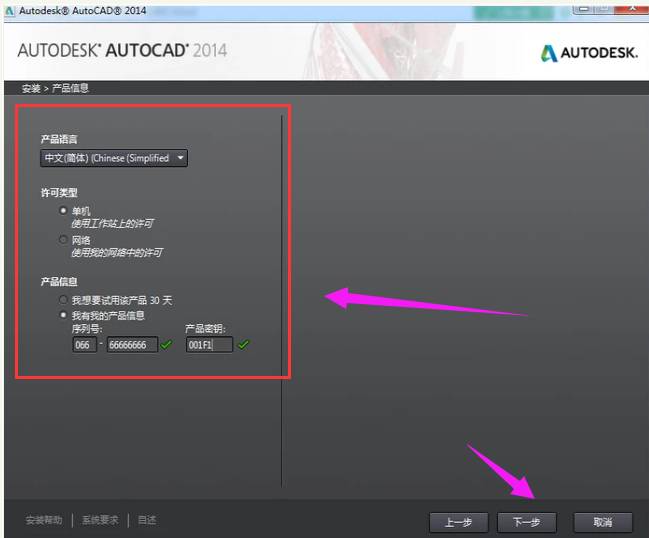Open the 产品语言 language dropdown
Screen dimensions: 649x538
[x=114, y=158]
